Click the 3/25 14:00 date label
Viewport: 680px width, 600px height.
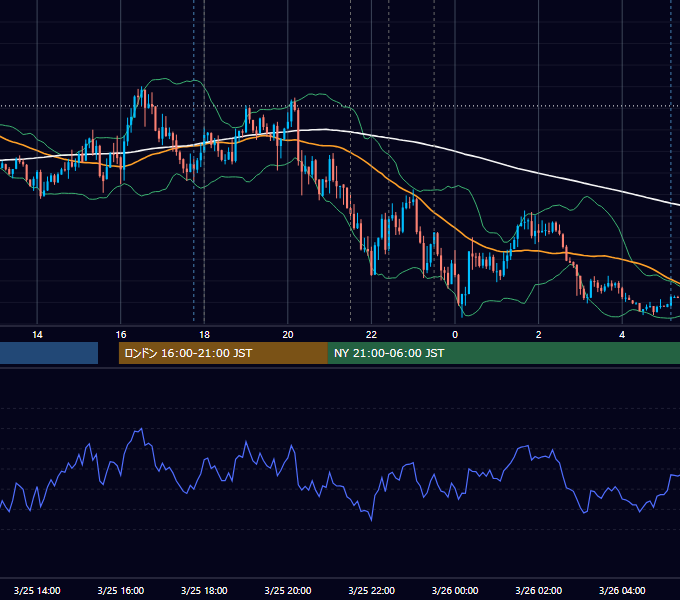37,590
